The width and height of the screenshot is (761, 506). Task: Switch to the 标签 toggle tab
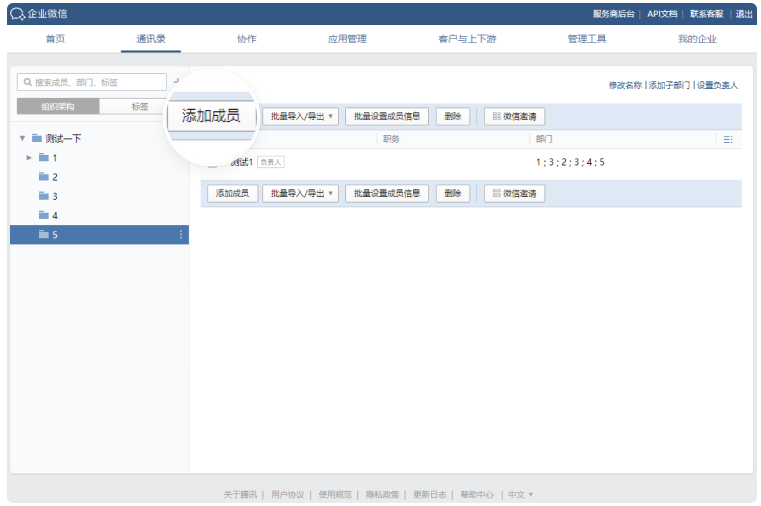click(139, 107)
